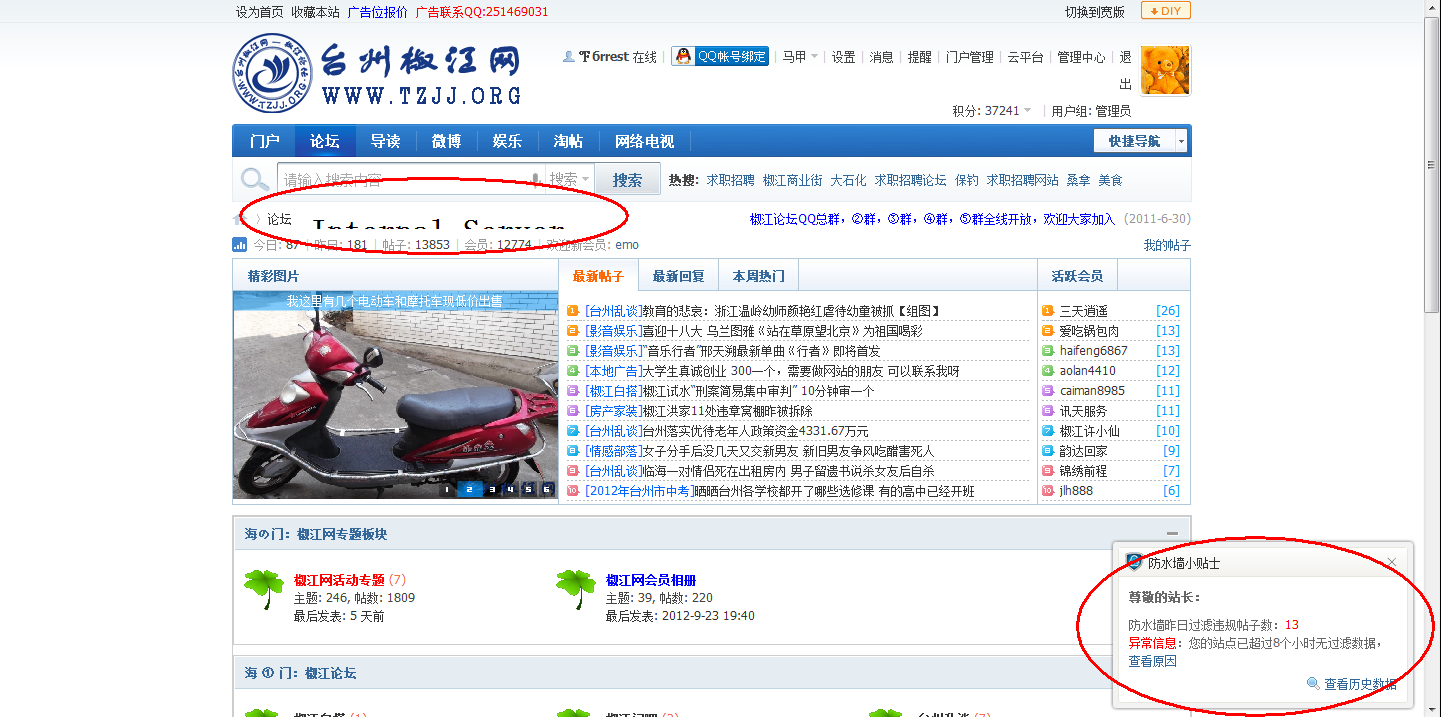Click the 椒江网会员相册 forum link

point(651,580)
